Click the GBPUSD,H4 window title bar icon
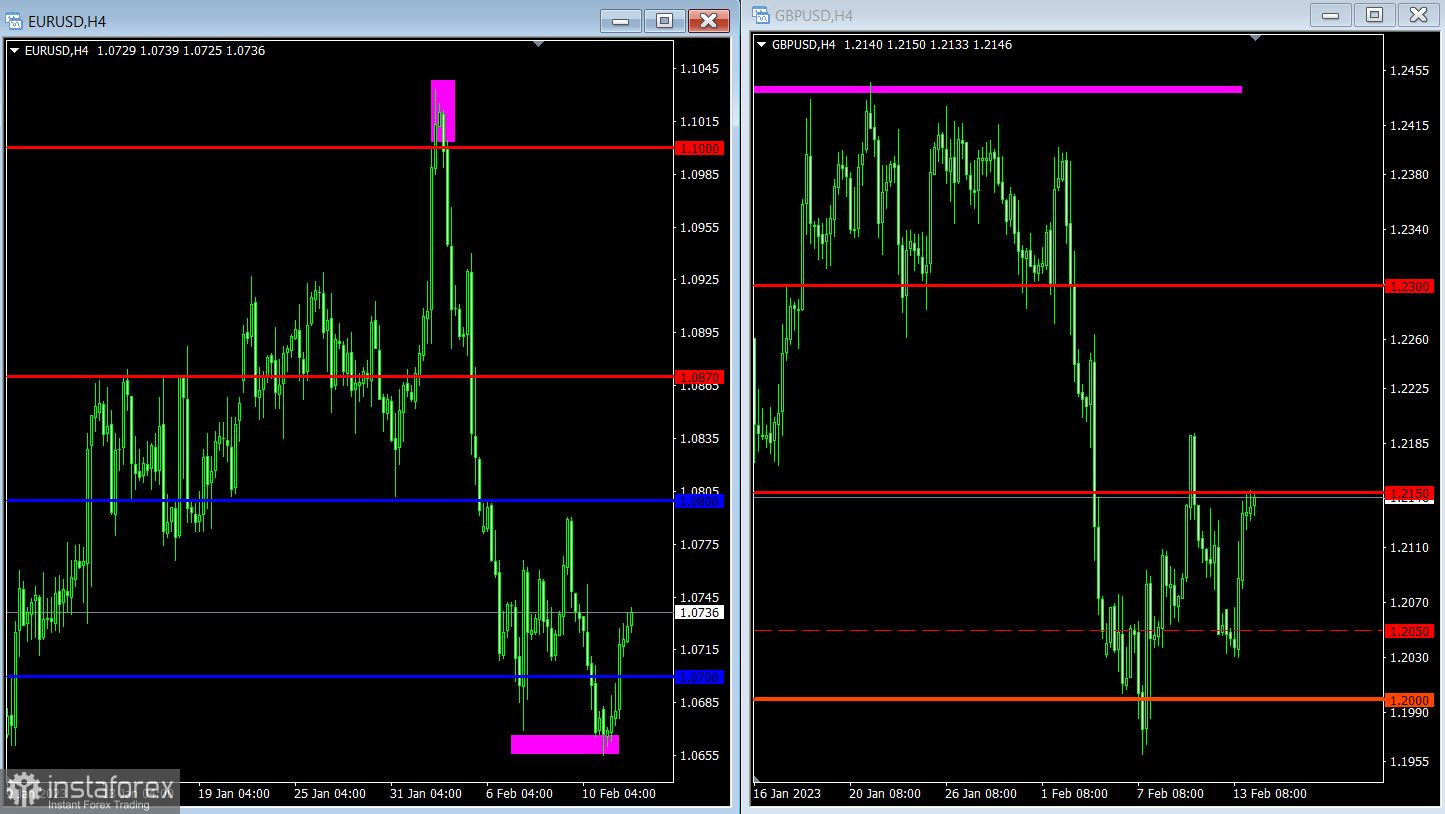The height and width of the screenshot is (814, 1445). (761, 15)
